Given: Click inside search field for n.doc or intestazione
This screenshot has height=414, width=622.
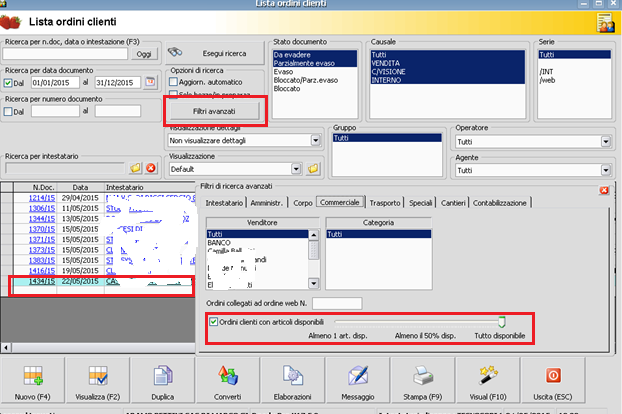Looking at the screenshot, I should (x=65, y=54).
